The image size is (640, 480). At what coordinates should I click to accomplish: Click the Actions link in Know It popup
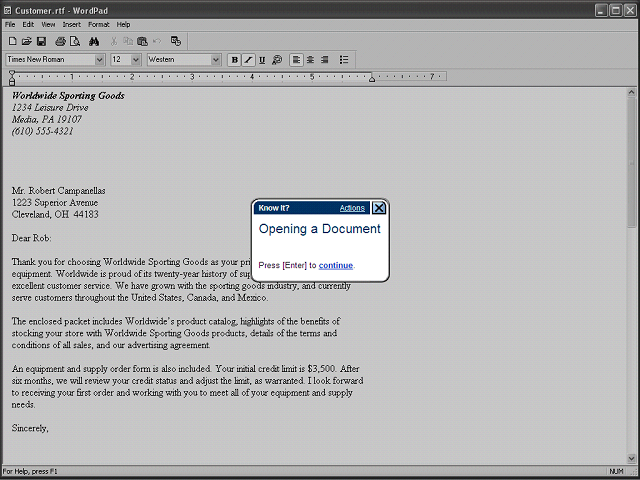pyautogui.click(x=352, y=208)
